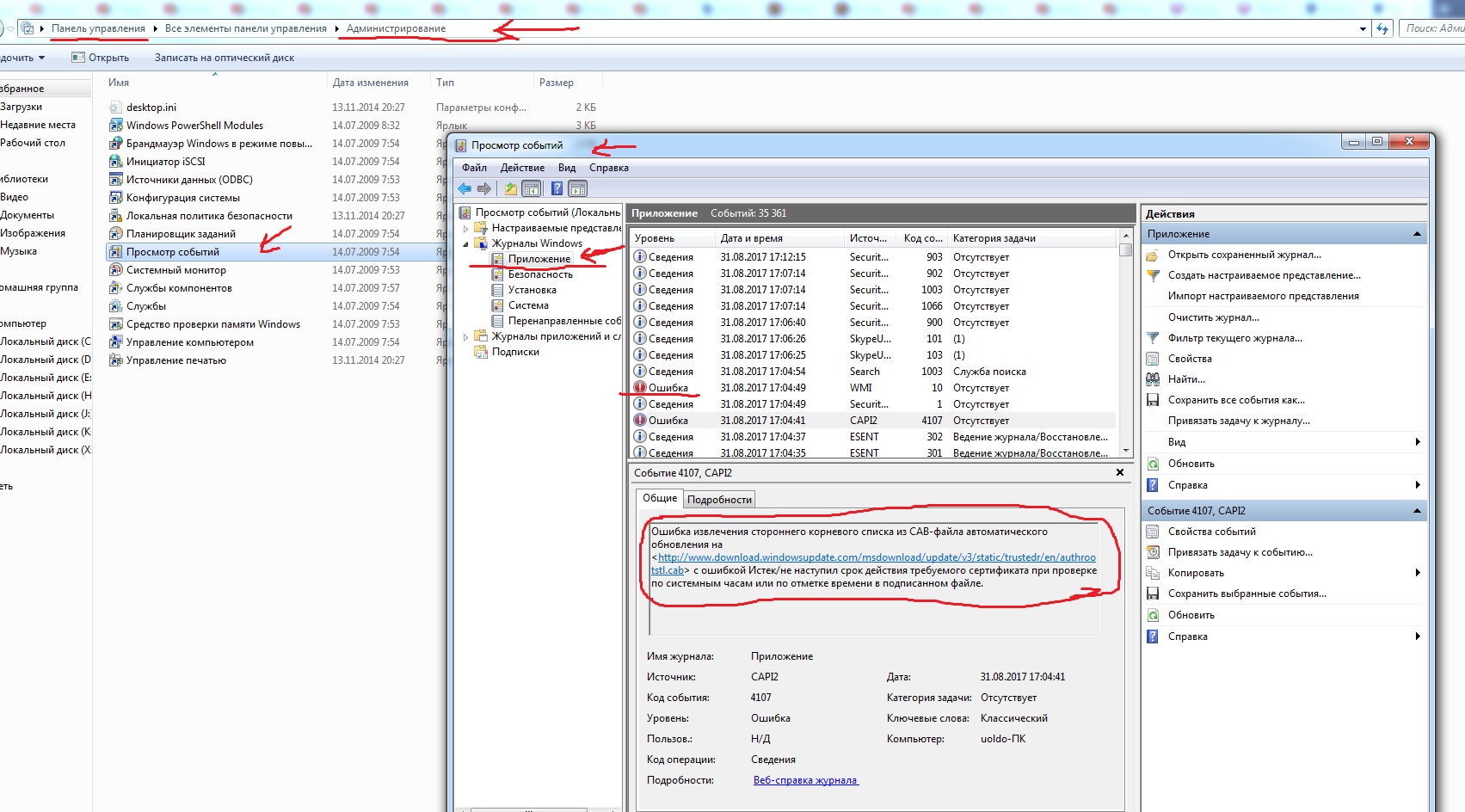Click the Forward arrow in Event Viewer toolbar
Image resolution: width=1465 pixels, height=812 pixels.
click(x=484, y=188)
